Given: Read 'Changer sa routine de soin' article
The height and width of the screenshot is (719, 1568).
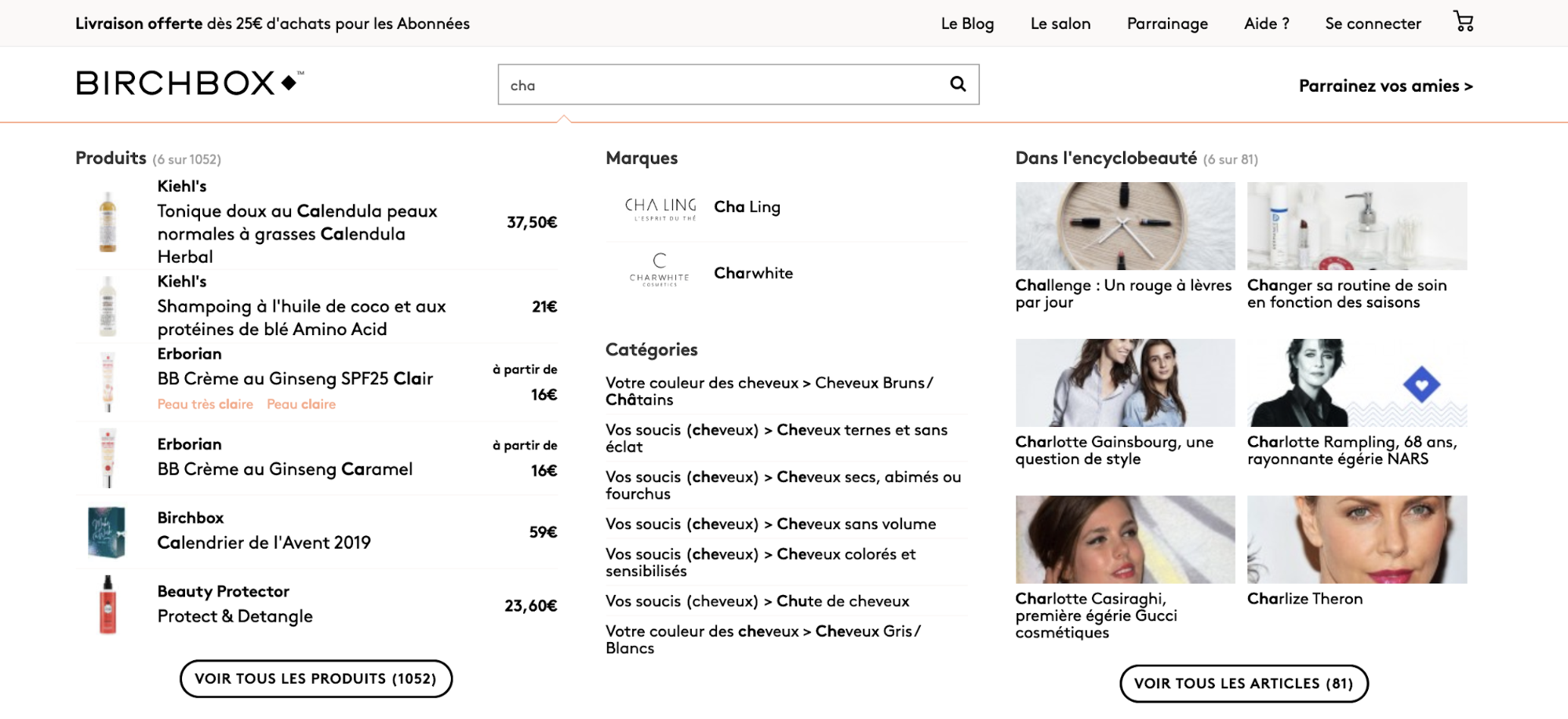Looking at the screenshot, I should 1348,294.
